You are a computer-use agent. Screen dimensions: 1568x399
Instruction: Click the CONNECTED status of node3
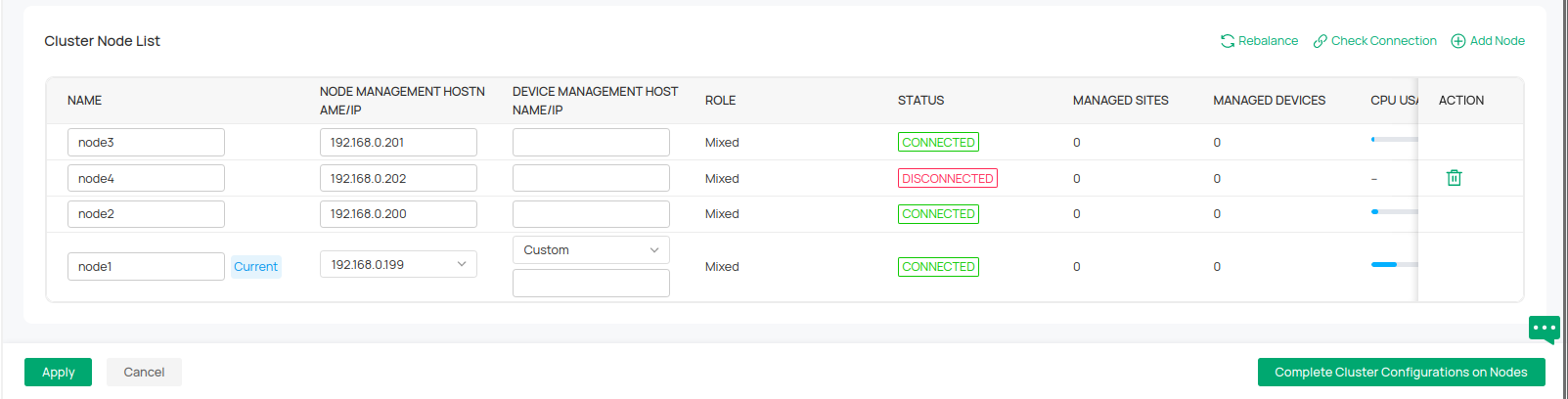pyautogui.click(x=938, y=143)
